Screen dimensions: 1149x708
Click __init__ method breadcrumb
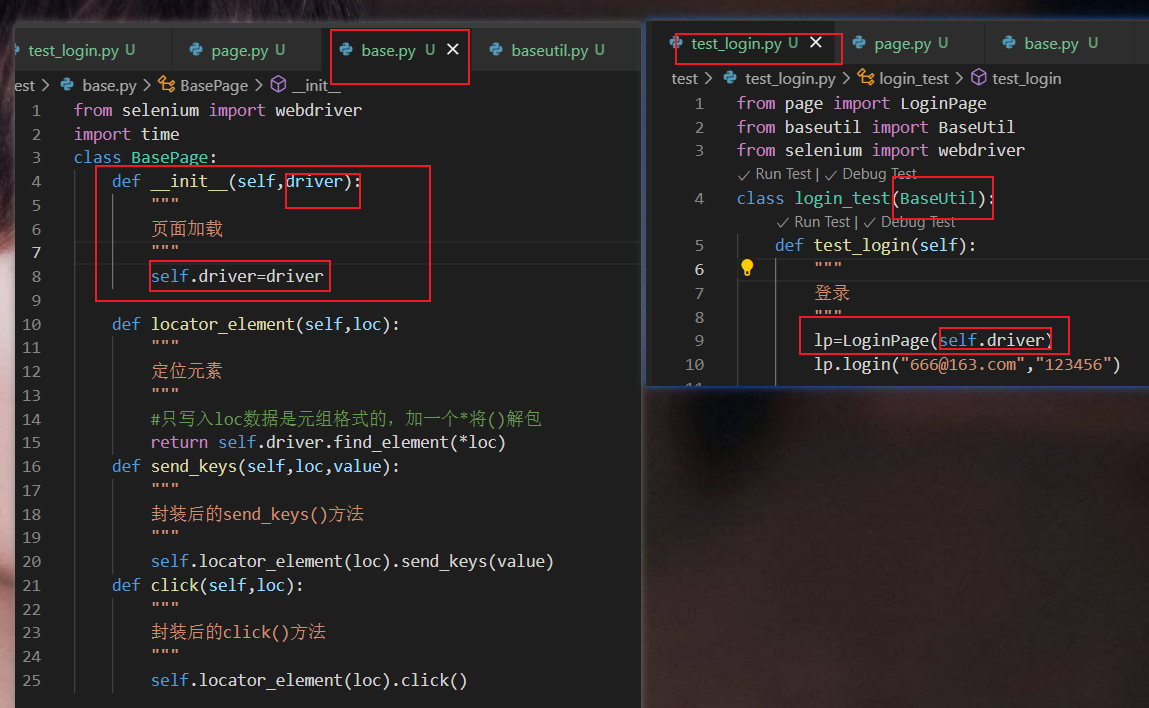tap(317, 86)
